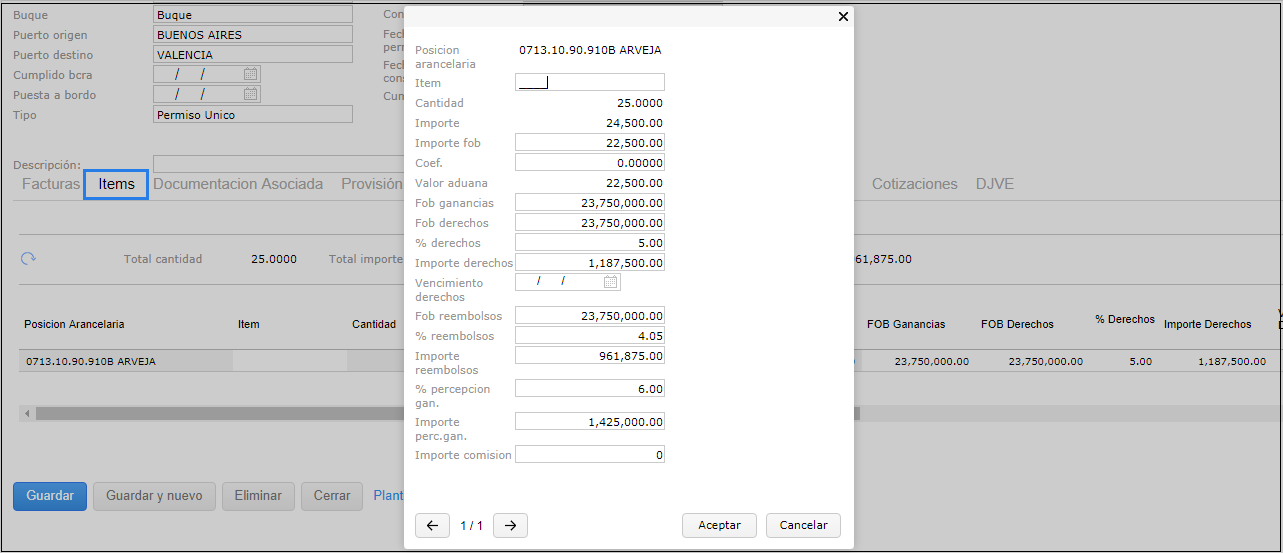
Task: Go to next item with right arrow
Action: pos(510,526)
